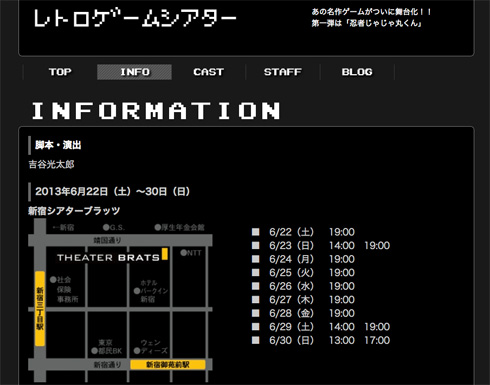
Task: Click the レトロゲームシアター site title logo
Action: [135, 18]
